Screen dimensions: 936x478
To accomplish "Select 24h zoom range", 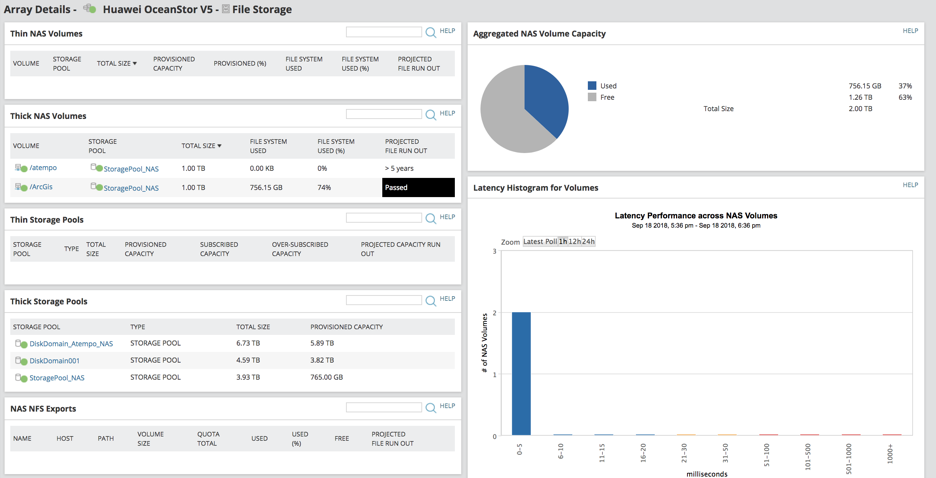I will coord(589,242).
